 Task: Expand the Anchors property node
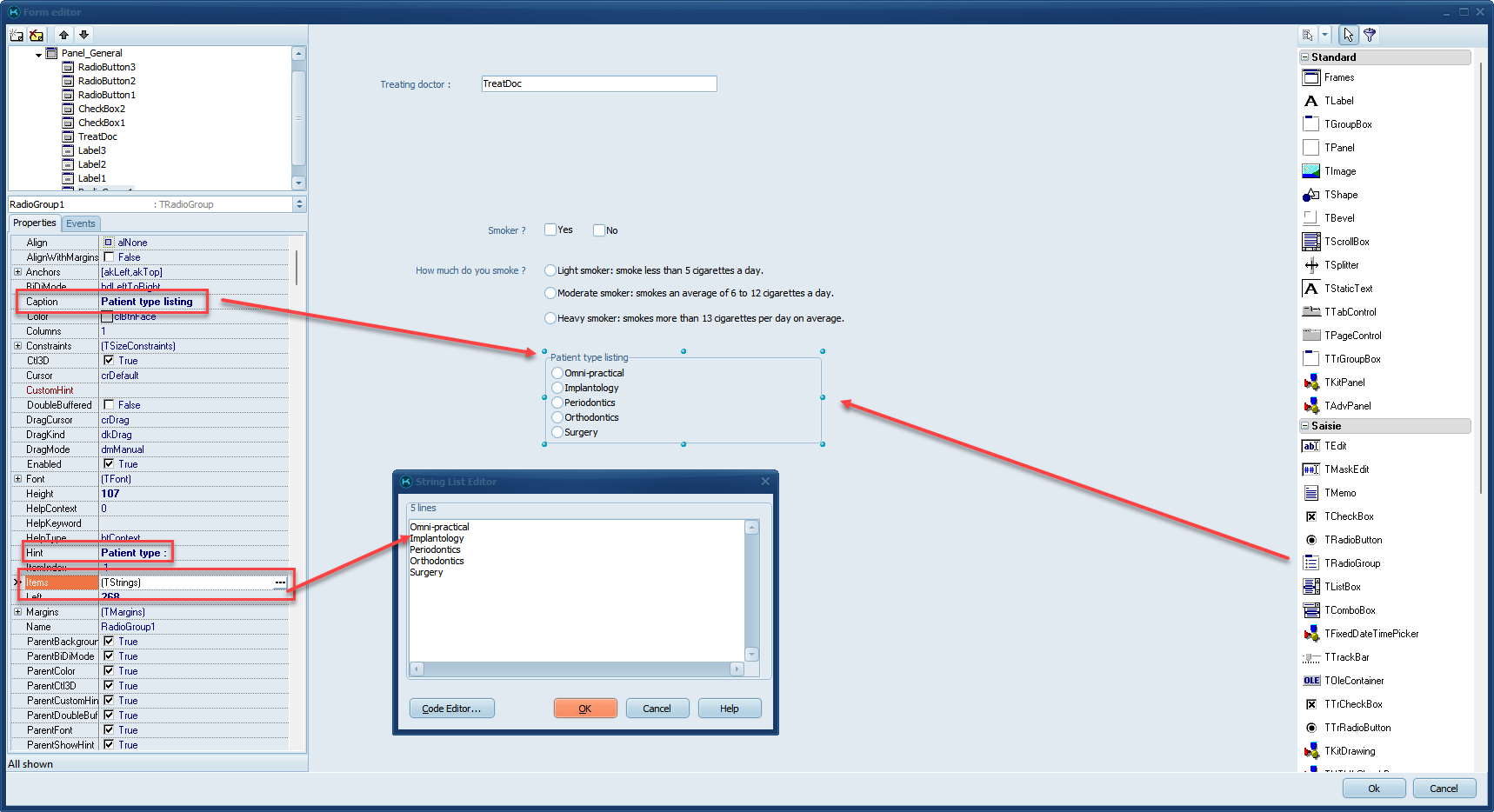pos(17,272)
